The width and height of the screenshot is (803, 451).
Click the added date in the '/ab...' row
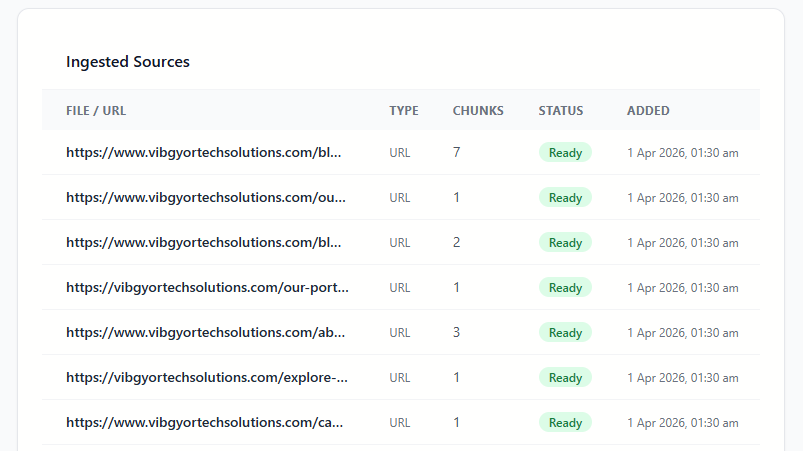pos(683,333)
